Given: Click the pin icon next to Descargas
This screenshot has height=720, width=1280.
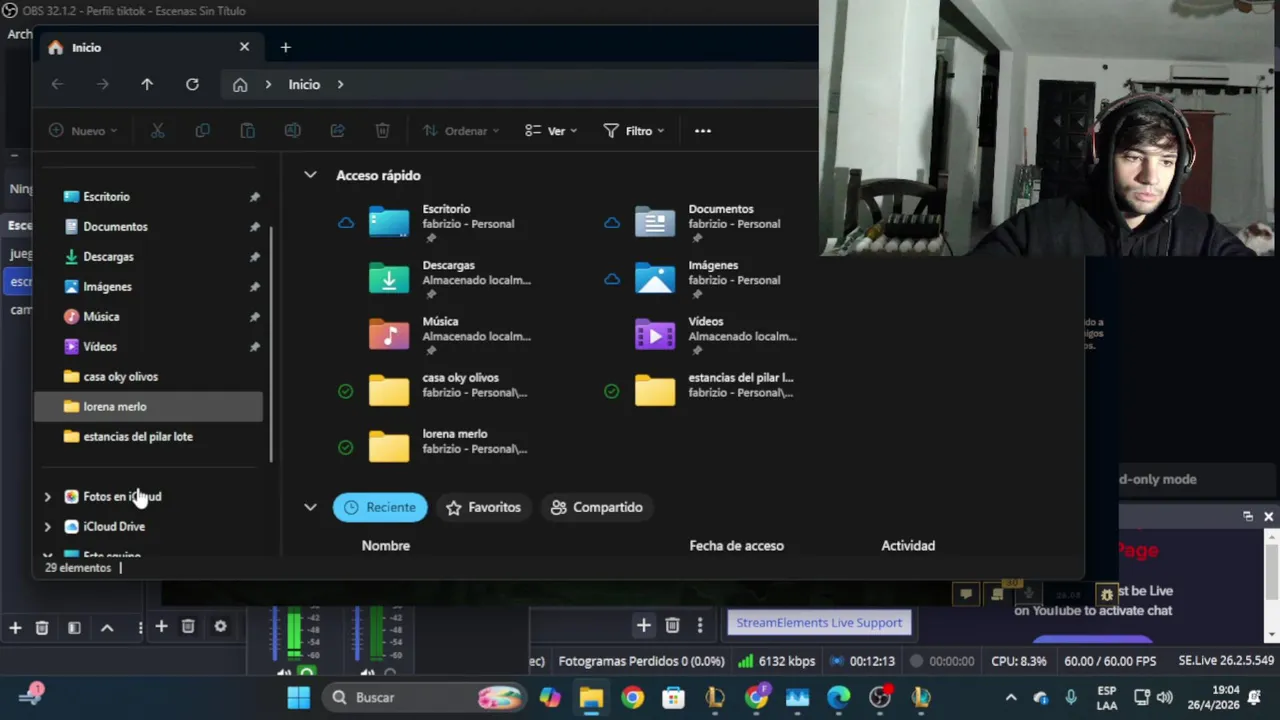Looking at the screenshot, I should (x=254, y=257).
